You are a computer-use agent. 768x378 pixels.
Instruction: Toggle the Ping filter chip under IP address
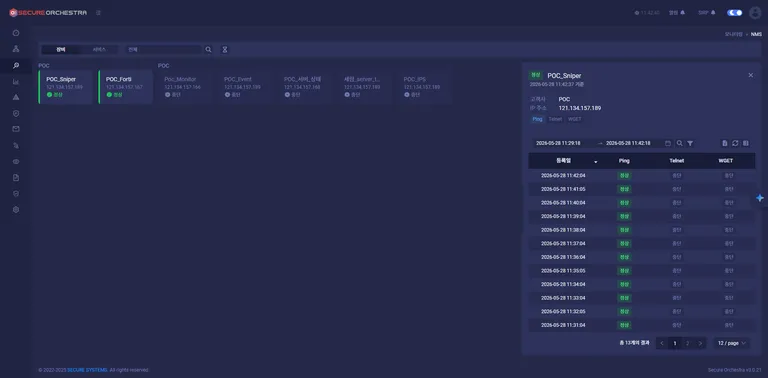pyautogui.click(x=537, y=119)
